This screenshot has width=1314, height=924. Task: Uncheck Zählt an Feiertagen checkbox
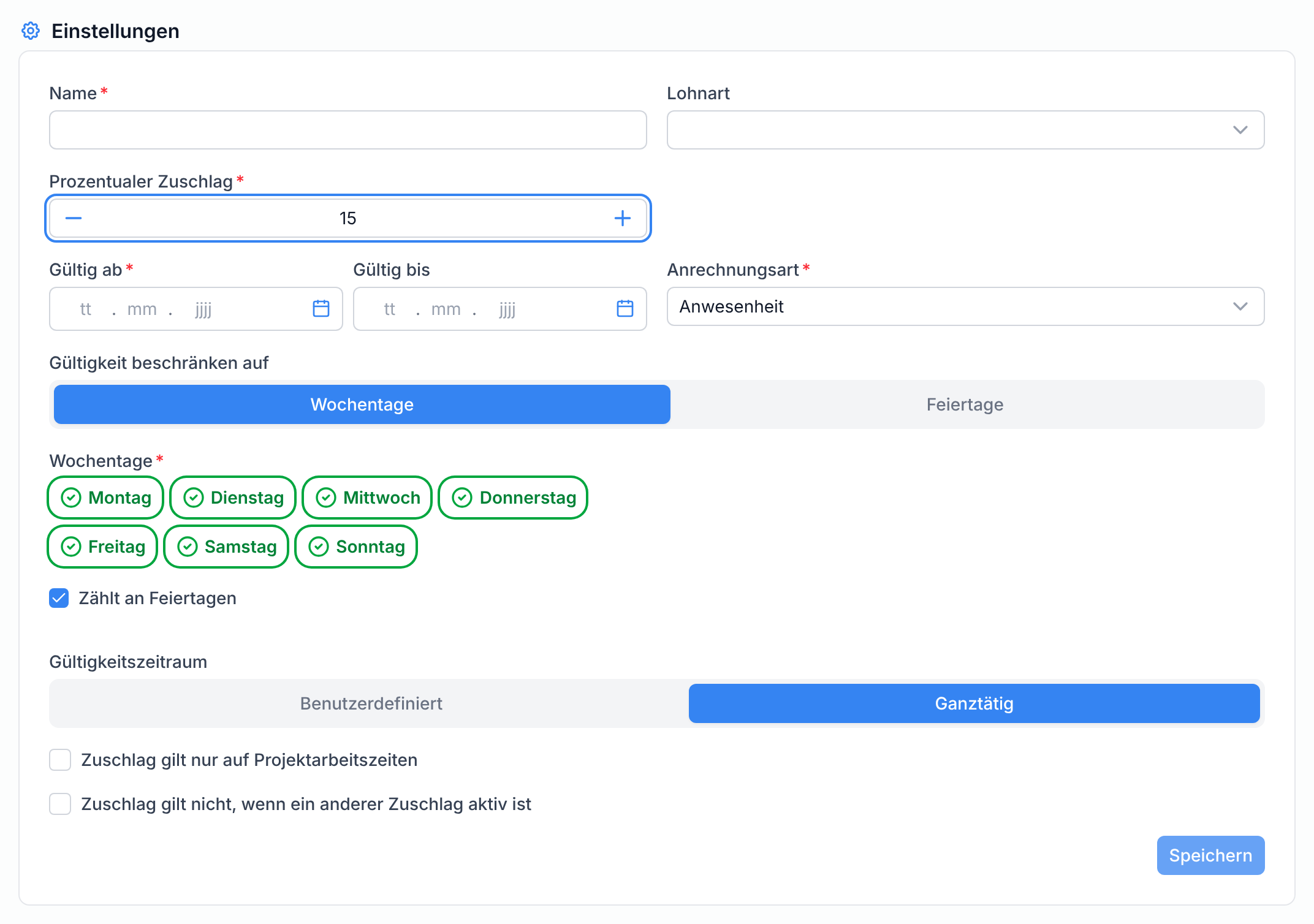(59, 598)
